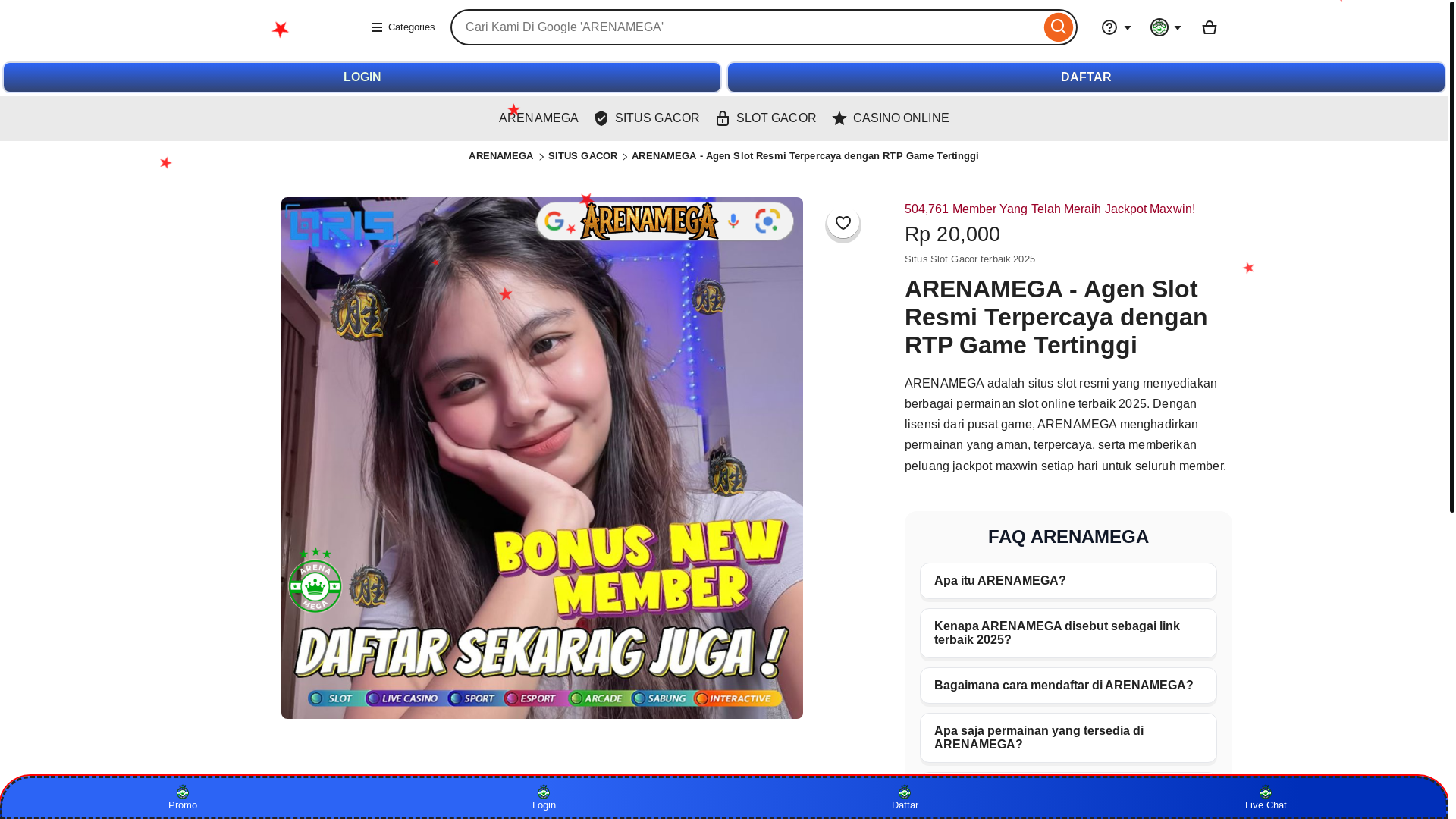The height and width of the screenshot is (819, 1456).
Task: Expand 'Apa itu ARENAMEGA?' FAQ
Action: click(x=1068, y=581)
